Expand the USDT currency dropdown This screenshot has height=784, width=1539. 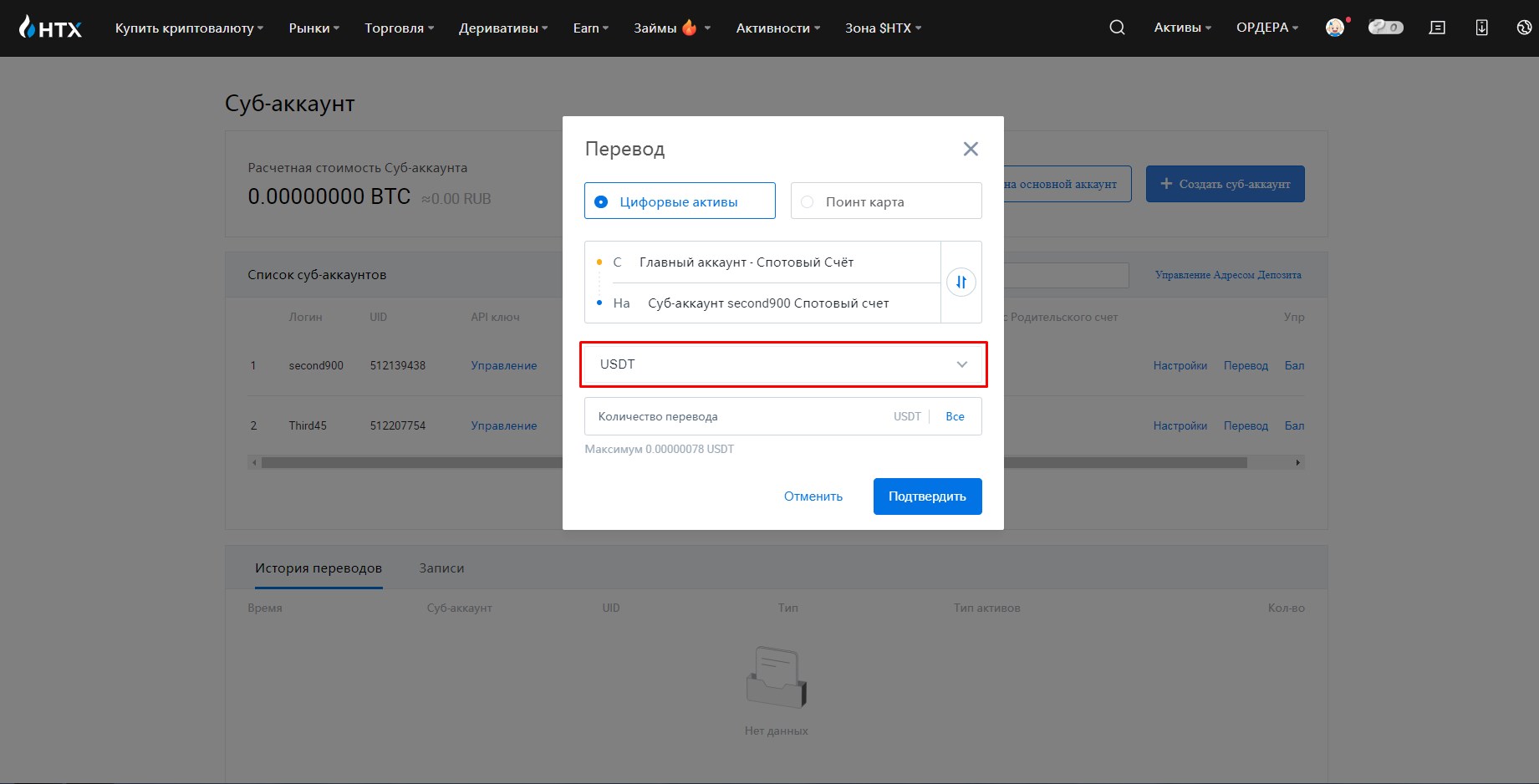point(783,364)
